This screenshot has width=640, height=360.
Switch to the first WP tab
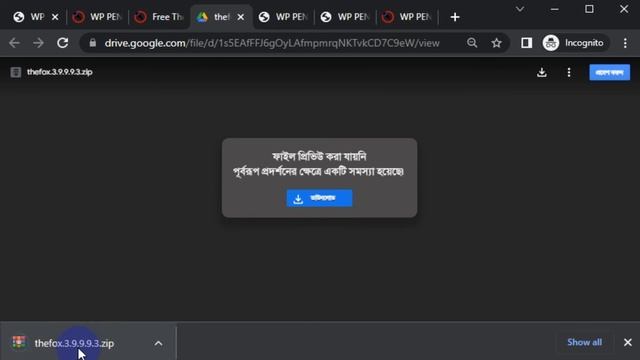pyautogui.click(x=29, y=17)
